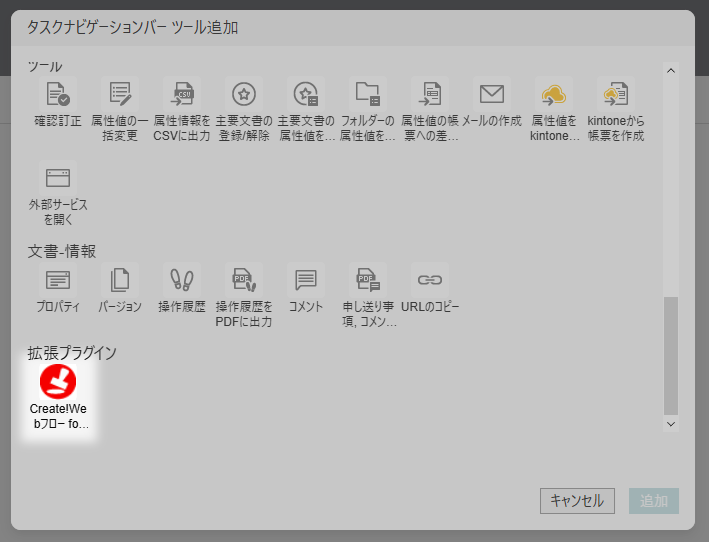Click the vertical scrollbar thumb
Image resolution: width=709 pixels, height=542 pixels.
tap(671, 356)
